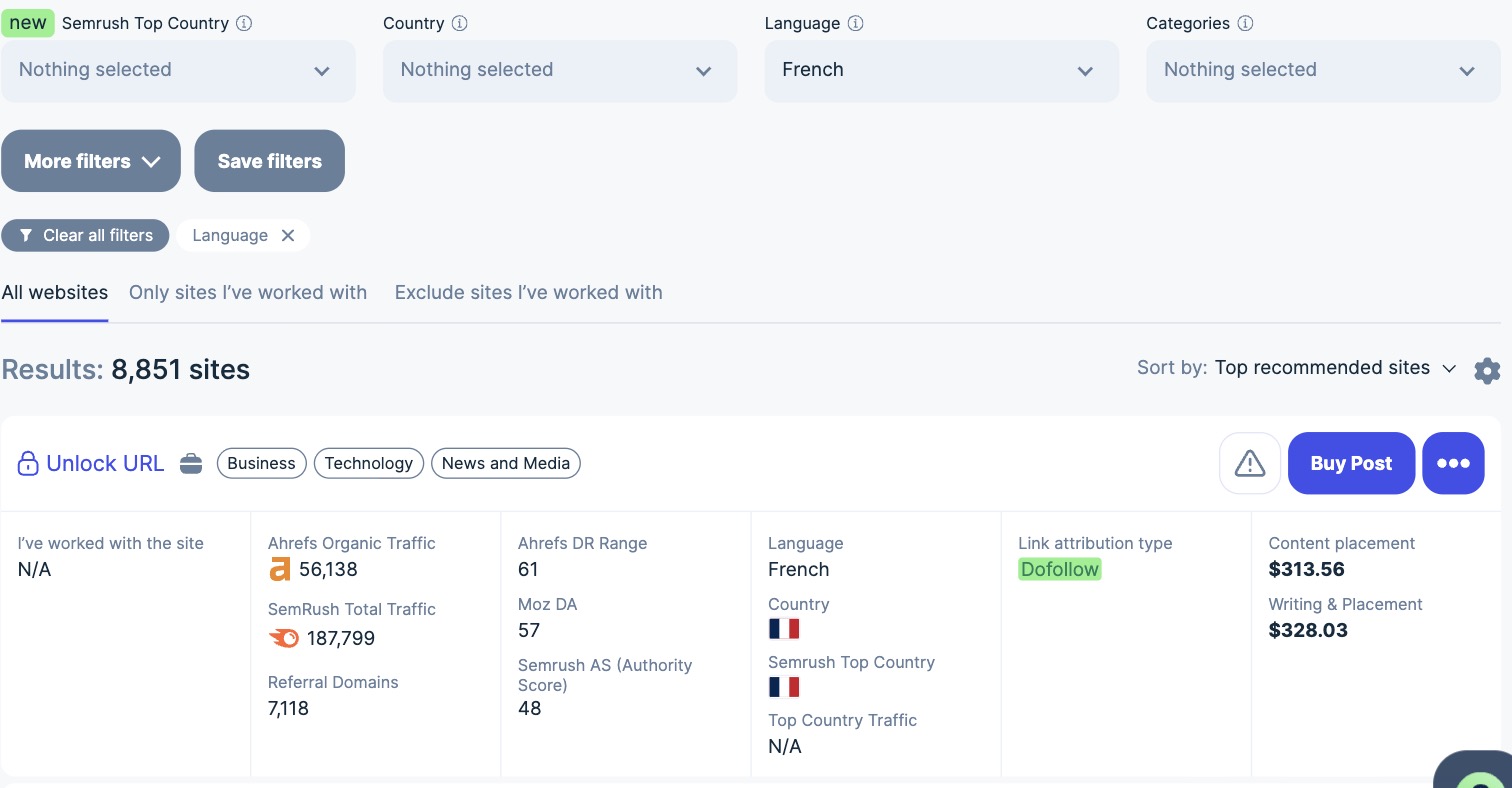This screenshot has width=1512, height=788.
Task: Click the I've worked with the site label
Action: pyautogui.click(x=111, y=544)
